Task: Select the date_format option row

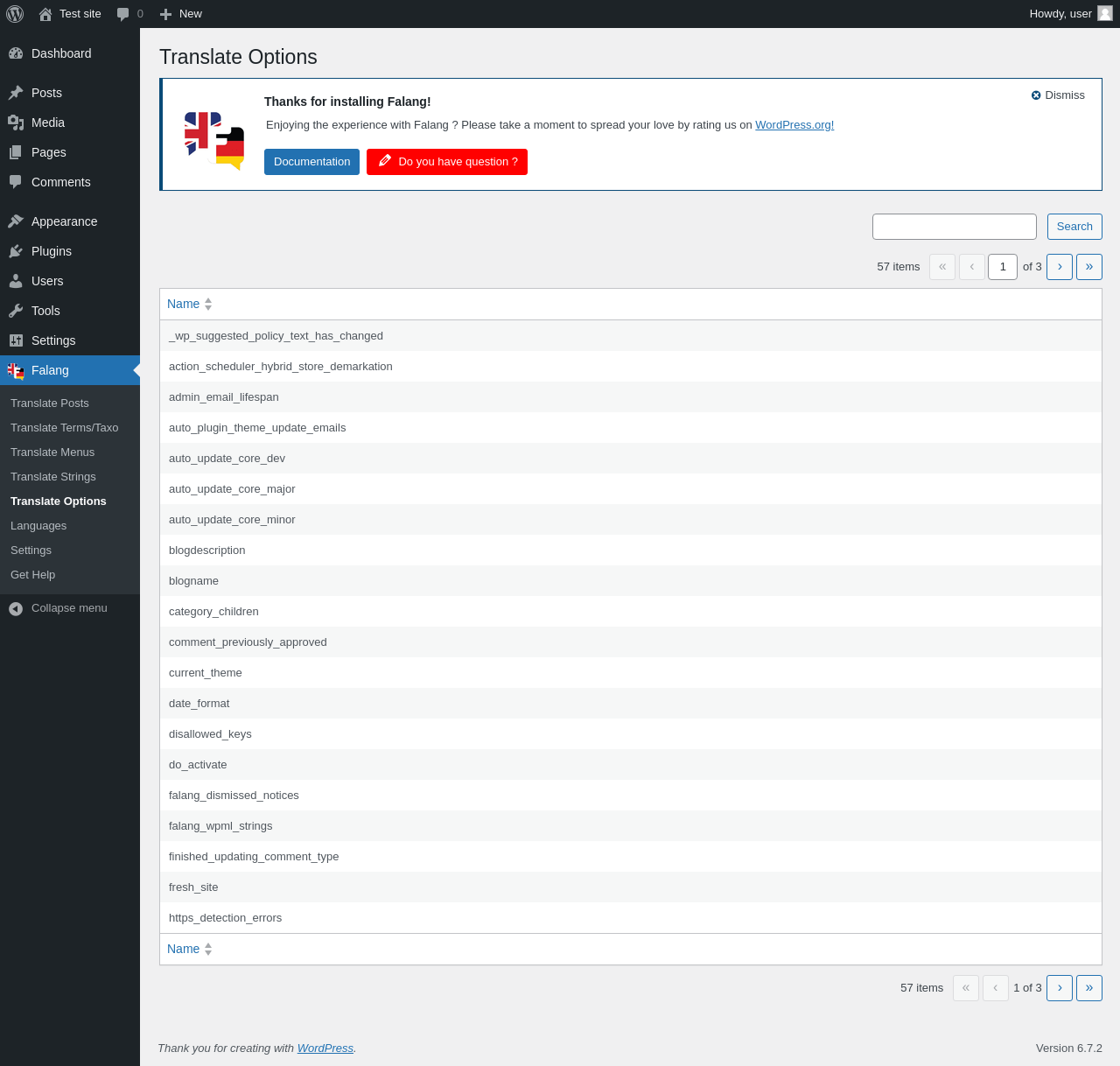Action: pos(631,704)
